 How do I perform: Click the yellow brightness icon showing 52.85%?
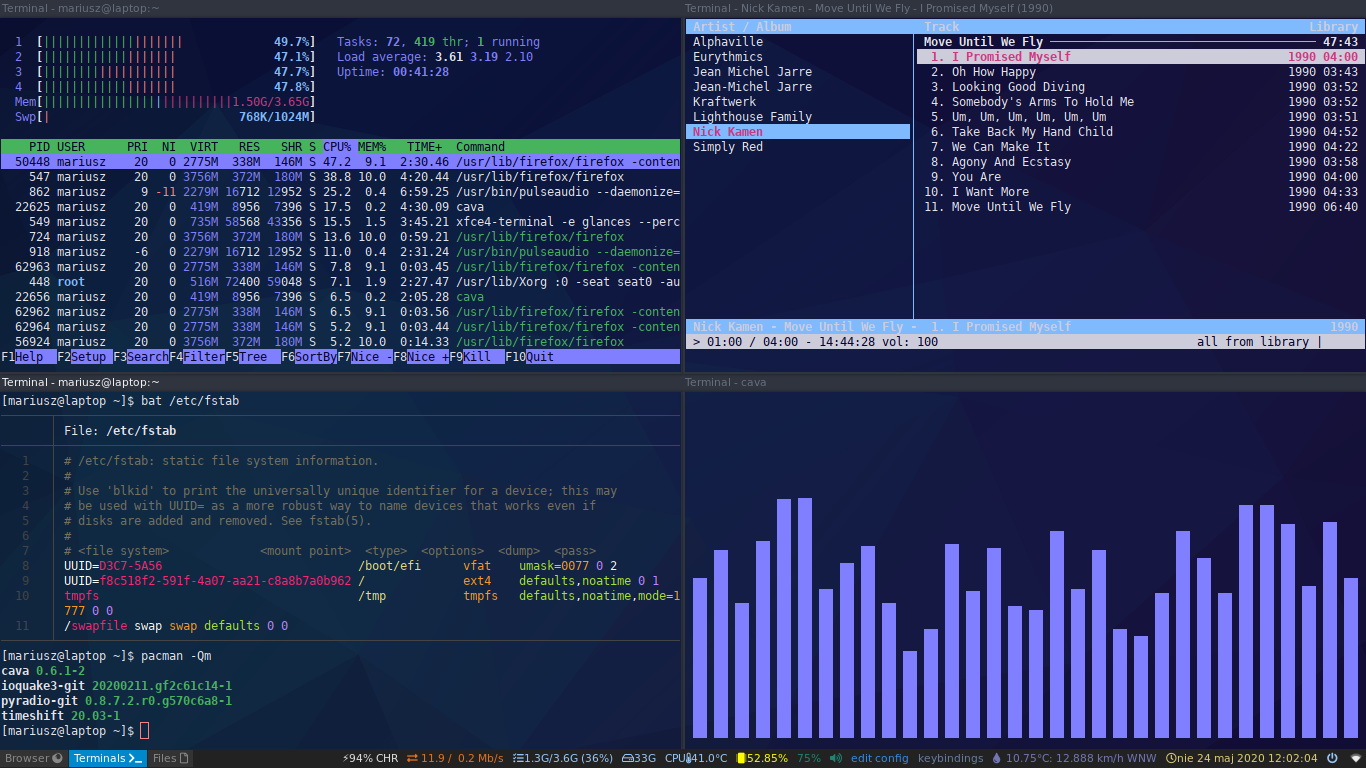tap(742, 758)
